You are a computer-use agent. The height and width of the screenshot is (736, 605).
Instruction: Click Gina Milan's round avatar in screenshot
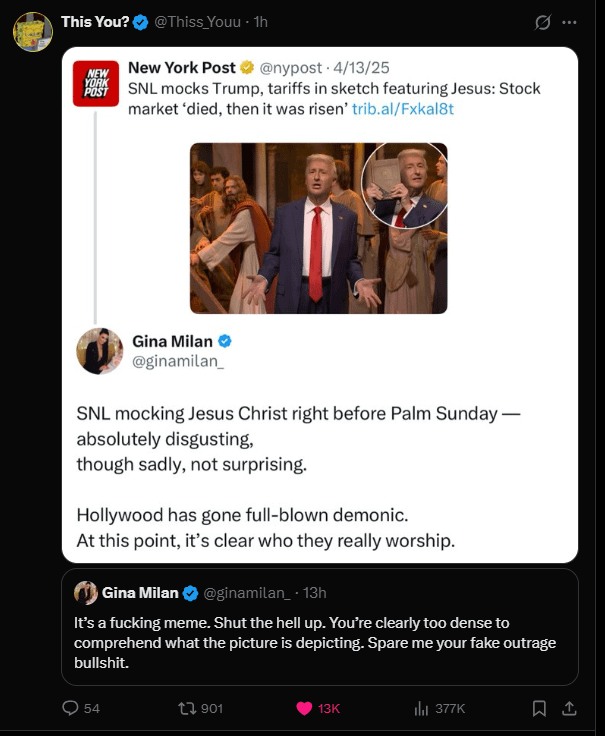(x=100, y=351)
